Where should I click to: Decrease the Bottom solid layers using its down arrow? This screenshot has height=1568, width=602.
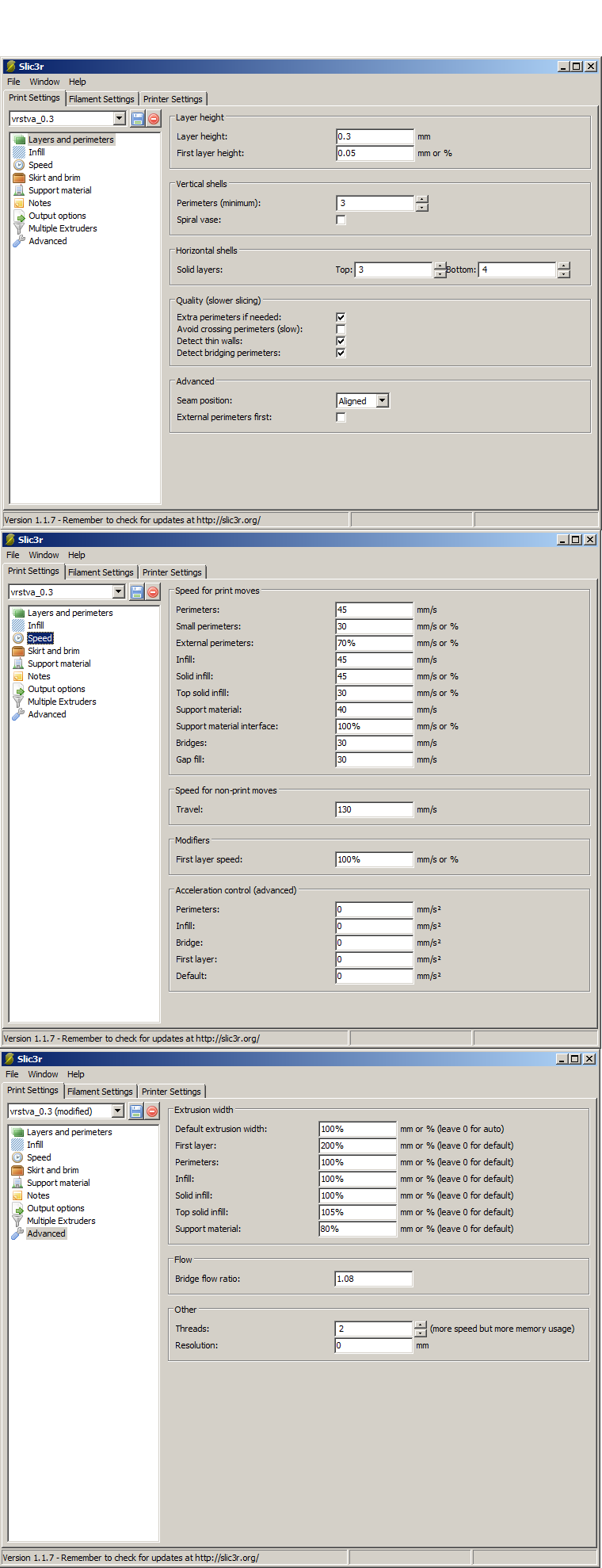click(x=563, y=274)
